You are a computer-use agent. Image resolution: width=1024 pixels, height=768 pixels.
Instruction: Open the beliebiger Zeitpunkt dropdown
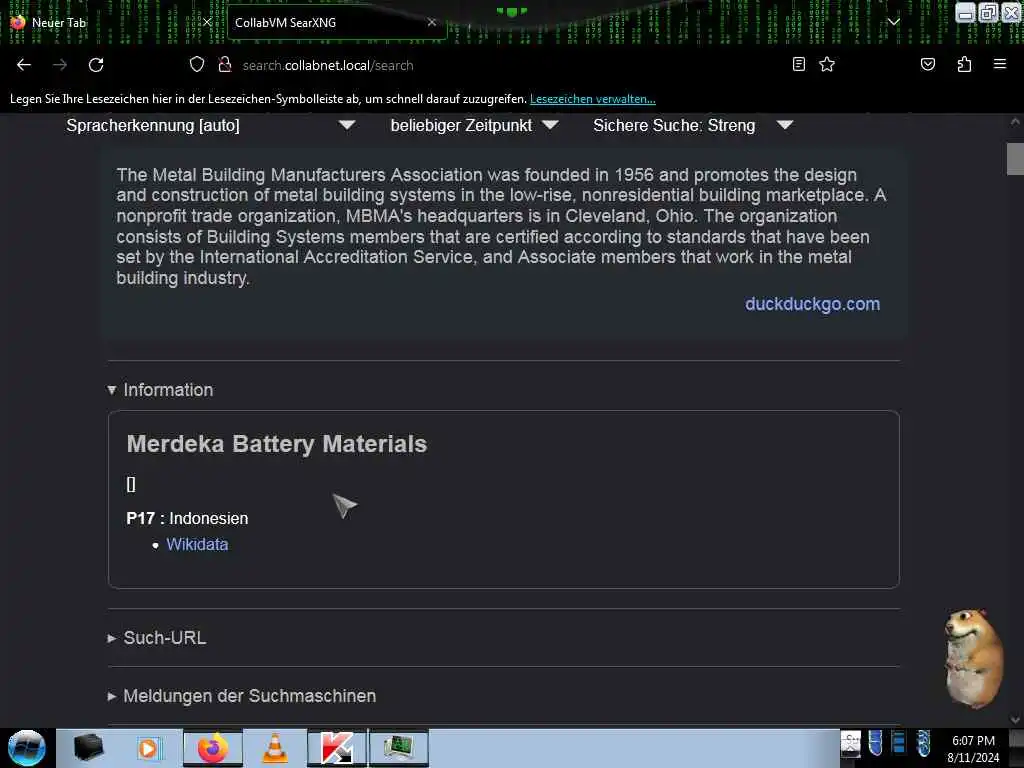coord(475,125)
